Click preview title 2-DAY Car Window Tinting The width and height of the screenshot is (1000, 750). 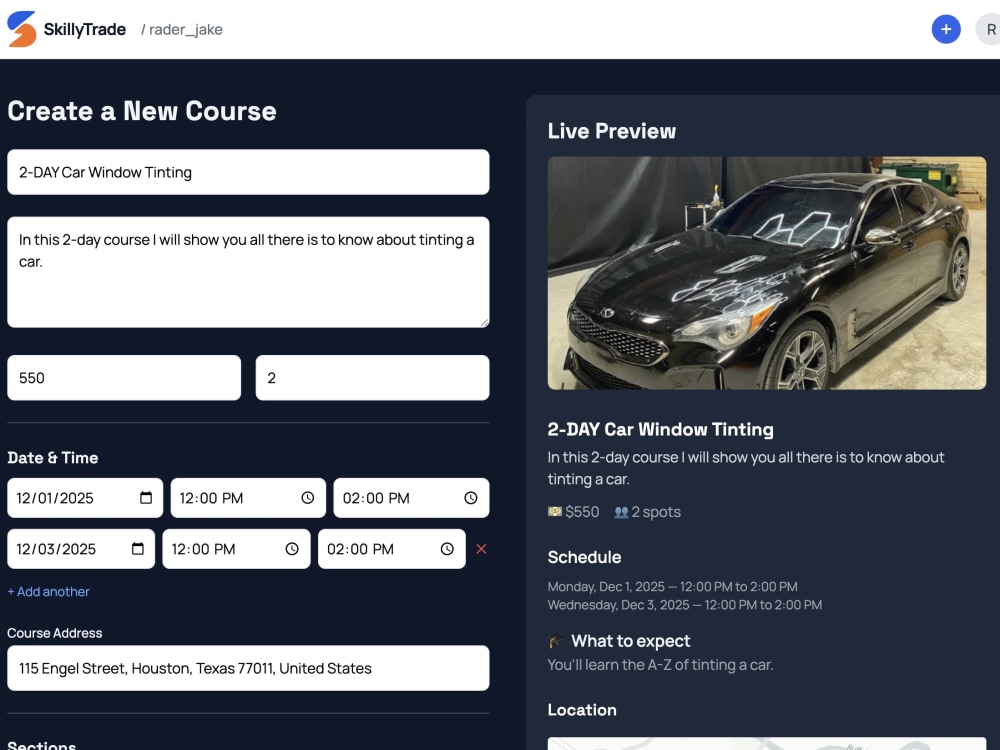[x=660, y=429]
